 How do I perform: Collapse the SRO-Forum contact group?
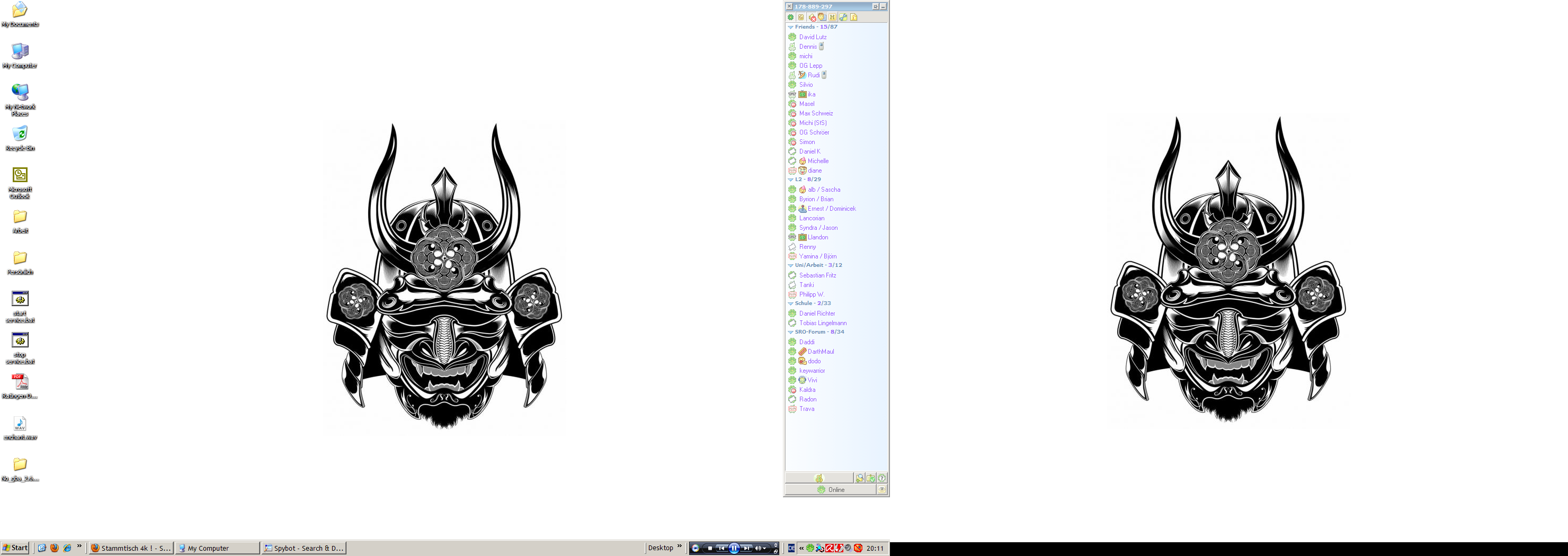click(791, 332)
